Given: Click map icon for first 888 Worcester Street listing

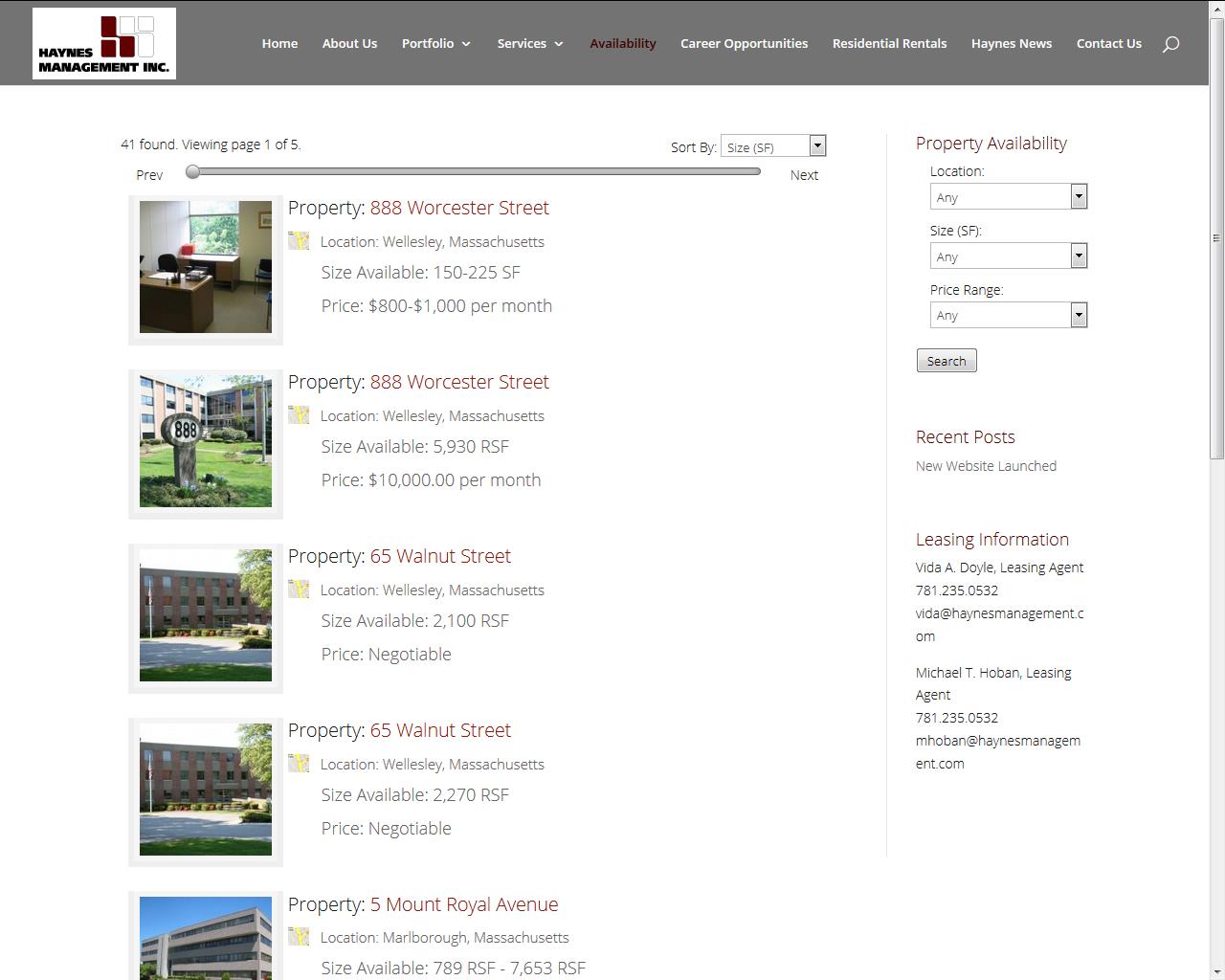Looking at the screenshot, I should (299, 241).
